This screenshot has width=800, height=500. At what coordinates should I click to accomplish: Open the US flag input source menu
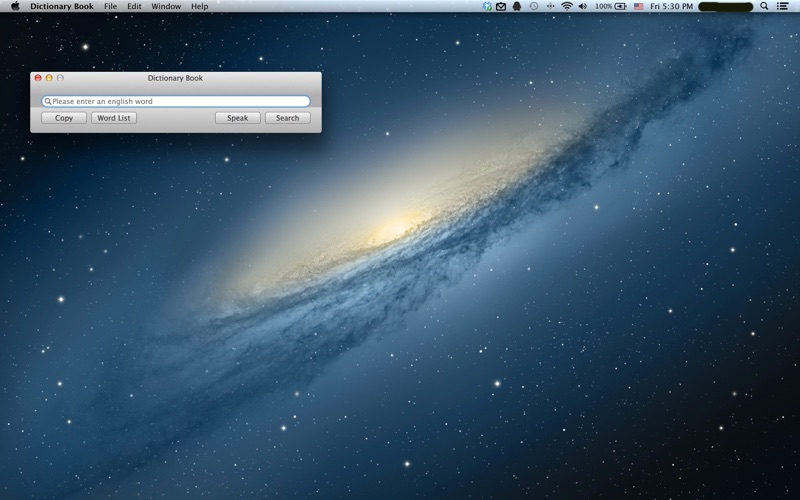[x=638, y=6]
